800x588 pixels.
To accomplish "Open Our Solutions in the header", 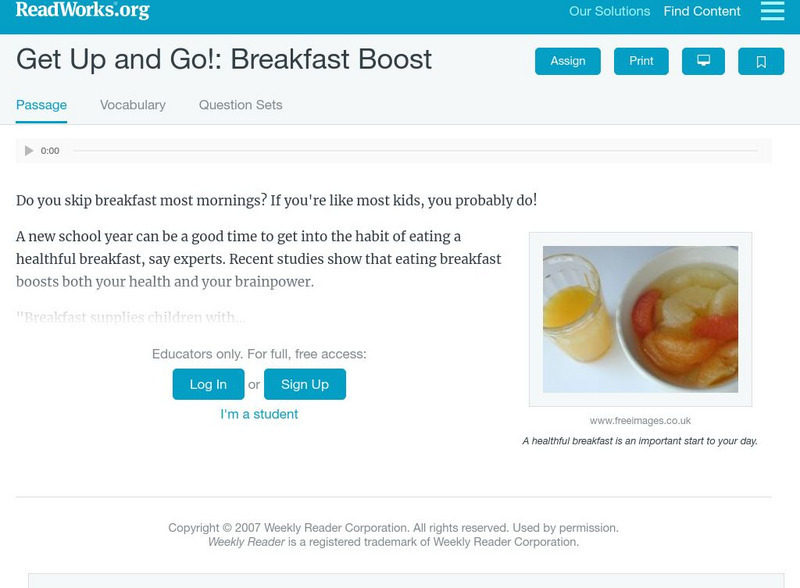I will (x=609, y=12).
